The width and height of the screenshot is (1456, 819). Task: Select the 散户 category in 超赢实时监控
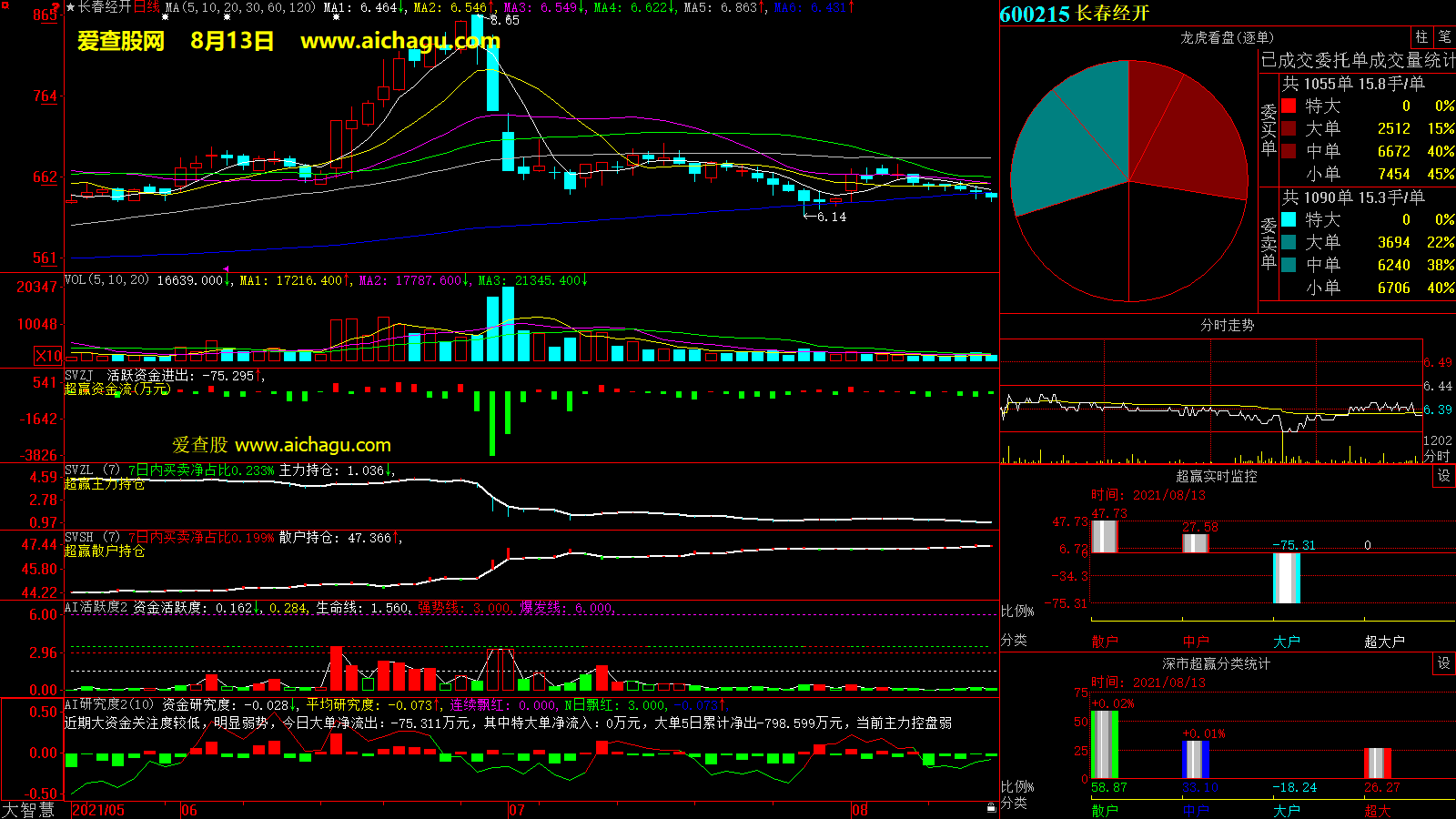click(x=1104, y=642)
